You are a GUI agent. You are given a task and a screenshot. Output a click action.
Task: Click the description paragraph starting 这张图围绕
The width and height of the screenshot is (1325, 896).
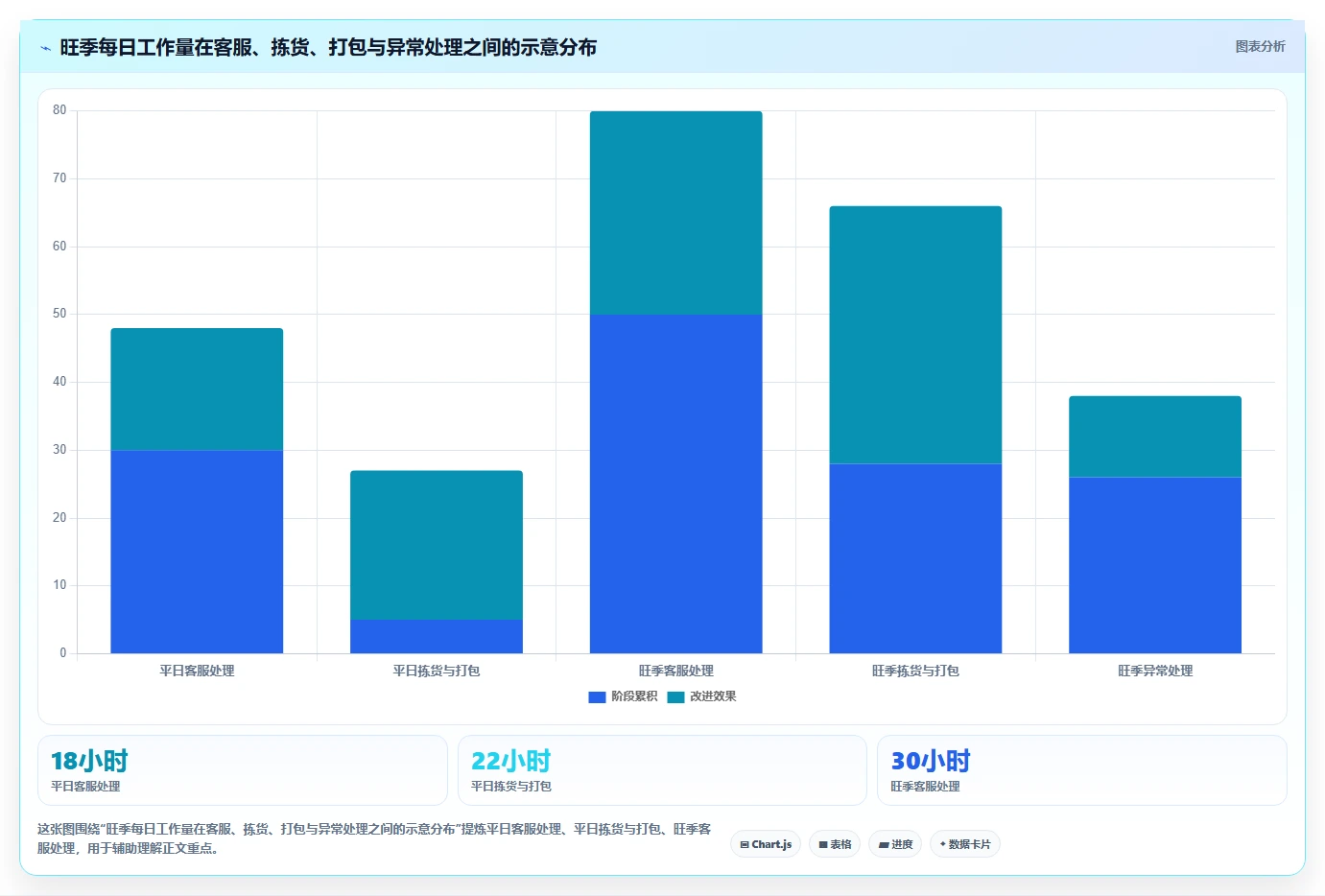click(374, 838)
